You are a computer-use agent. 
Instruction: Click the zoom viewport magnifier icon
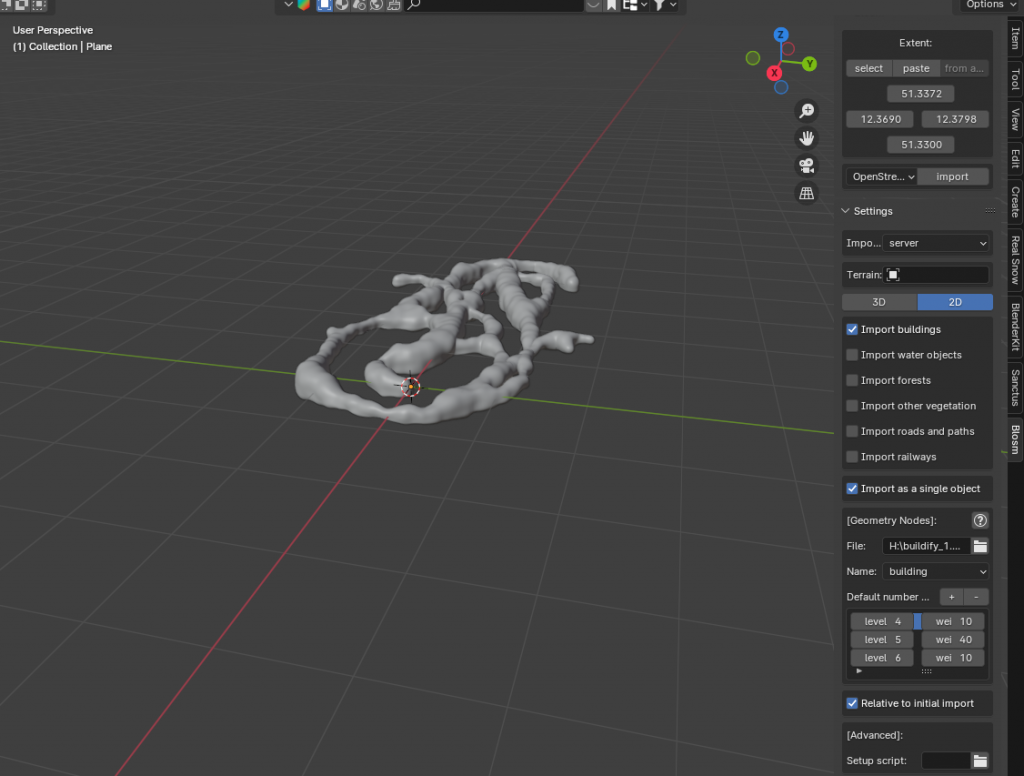(x=806, y=111)
